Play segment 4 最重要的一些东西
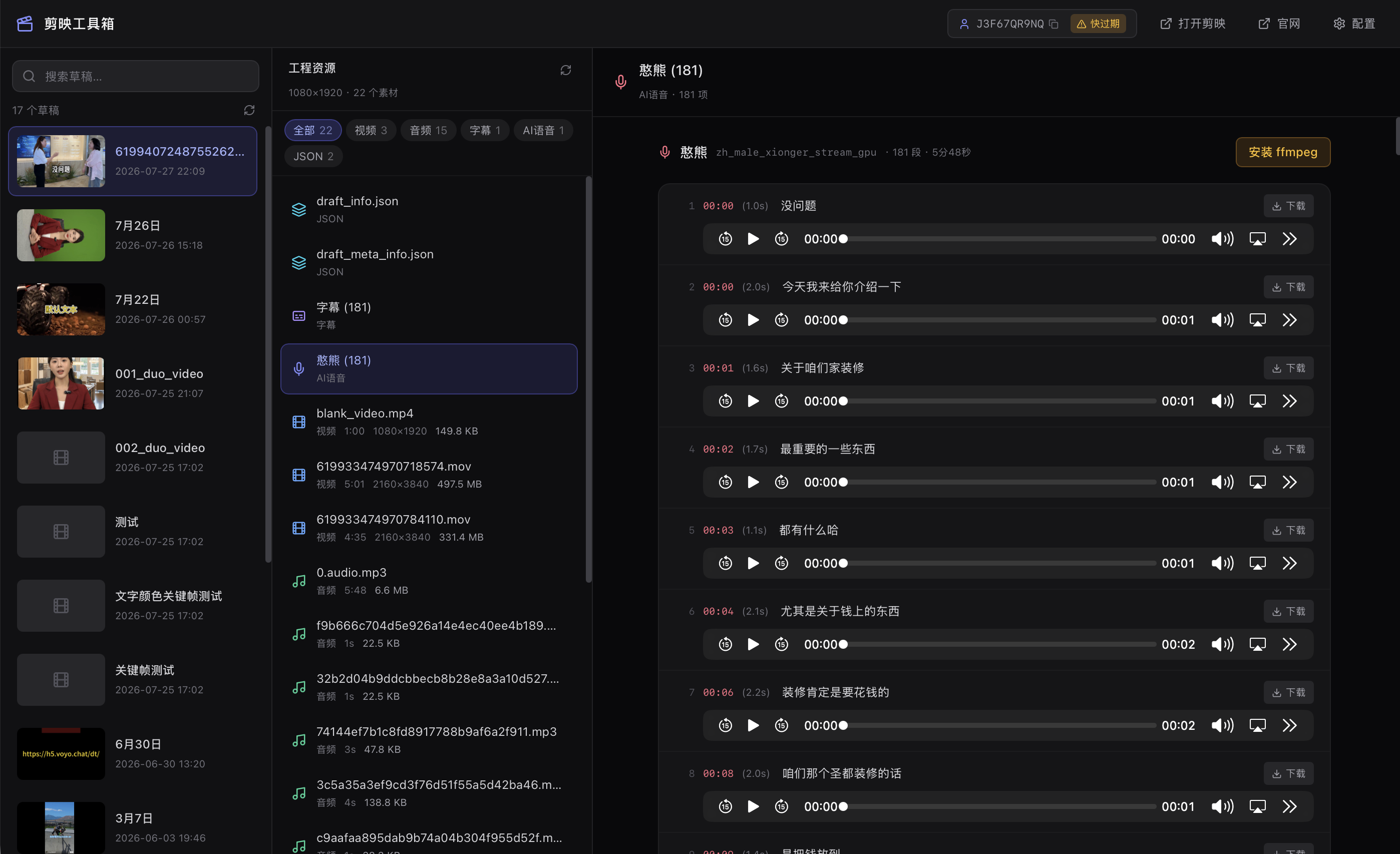The image size is (1400, 854). [x=753, y=482]
